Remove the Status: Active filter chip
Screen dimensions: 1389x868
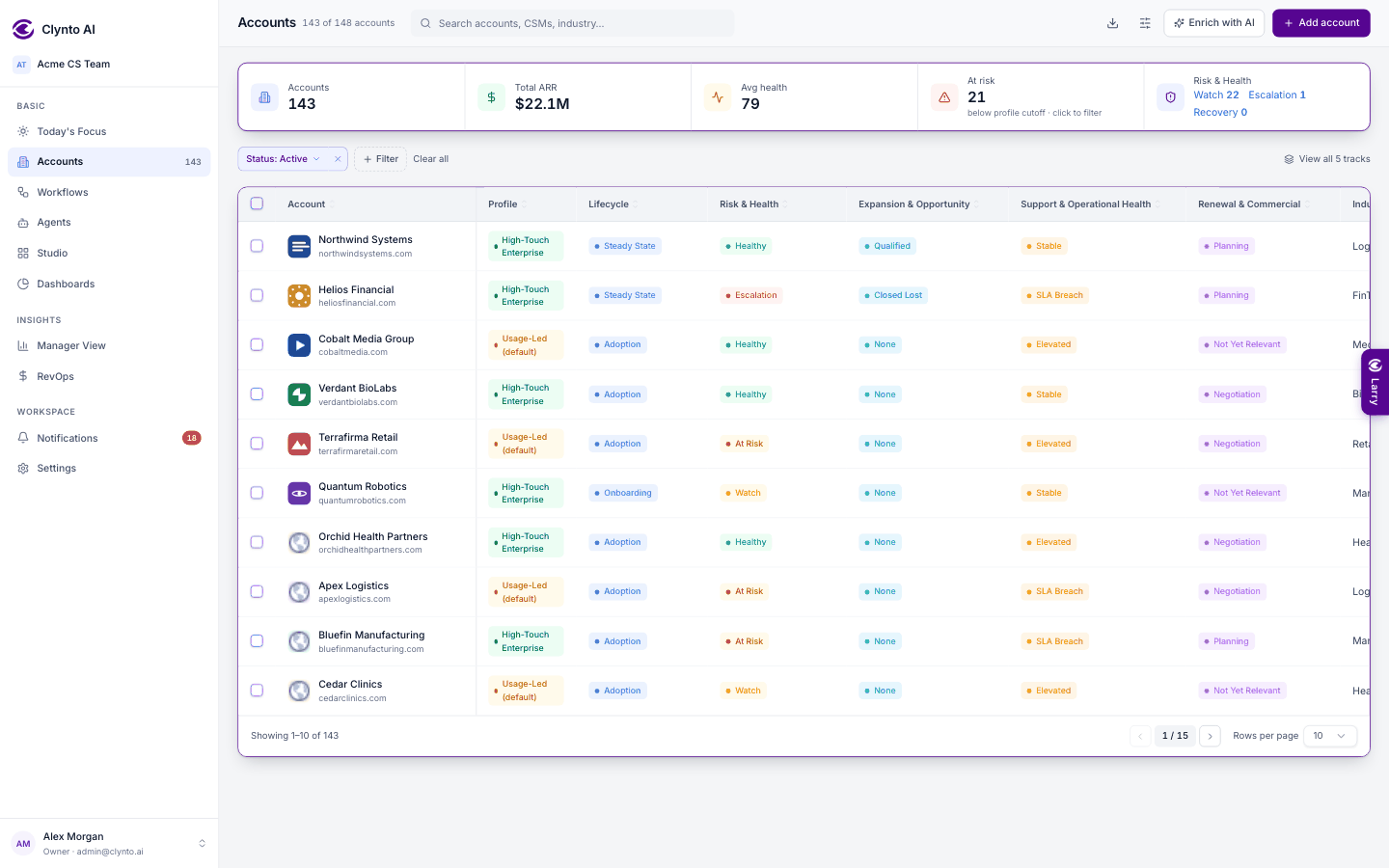tap(338, 159)
